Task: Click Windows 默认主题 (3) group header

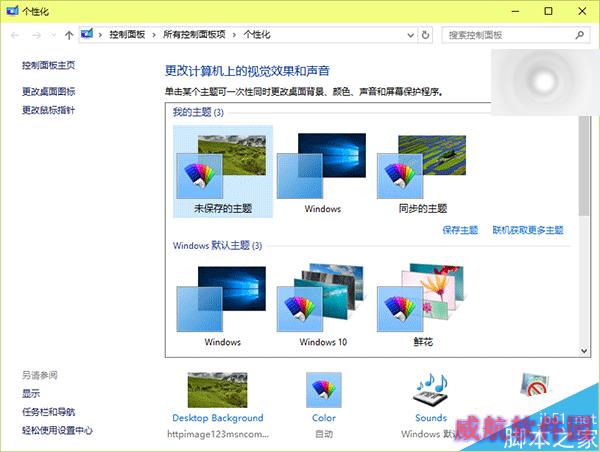Action: tap(217, 245)
